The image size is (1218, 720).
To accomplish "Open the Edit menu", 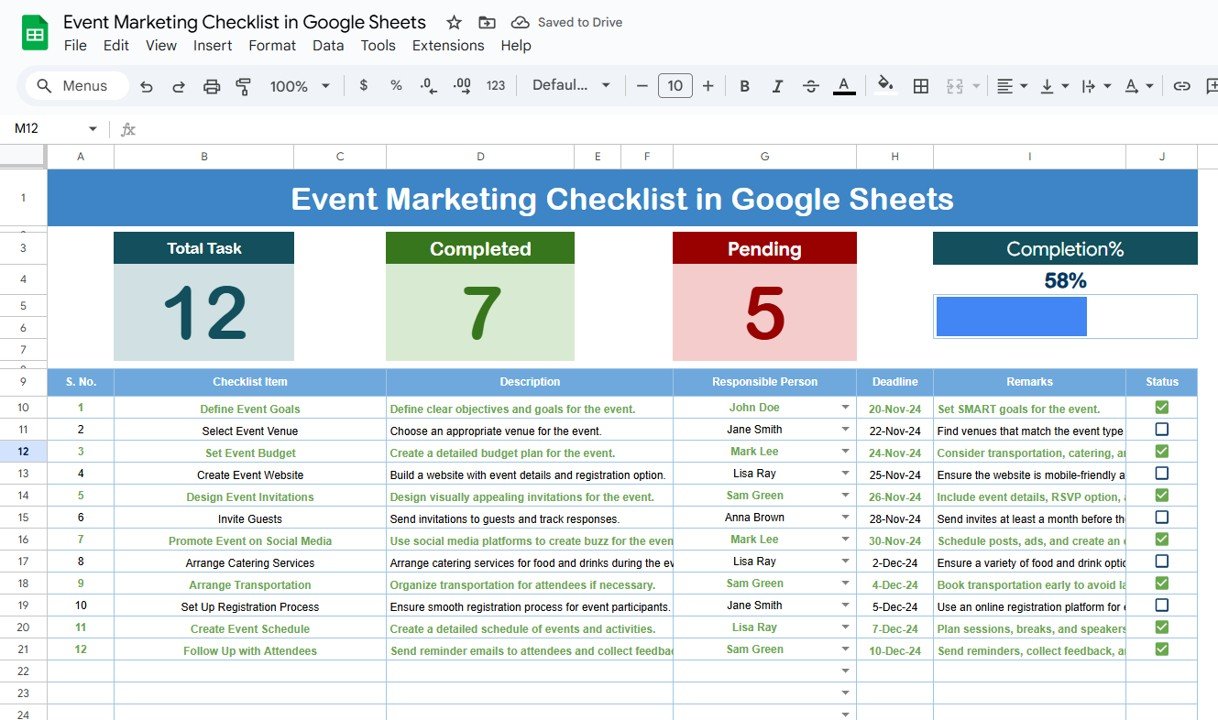I will point(116,45).
